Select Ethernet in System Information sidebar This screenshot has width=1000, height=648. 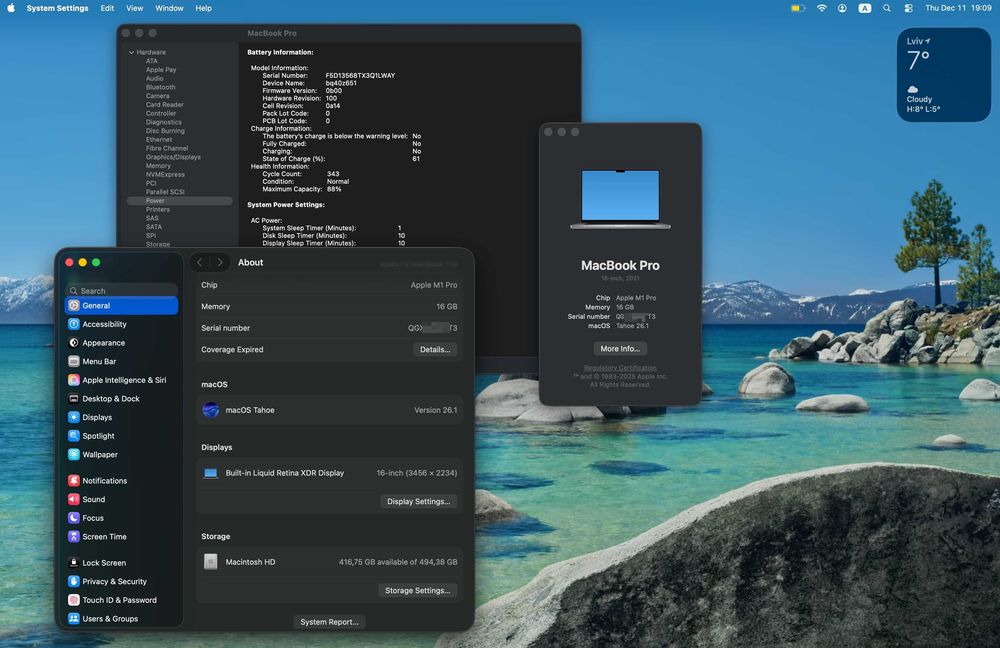tap(159, 140)
